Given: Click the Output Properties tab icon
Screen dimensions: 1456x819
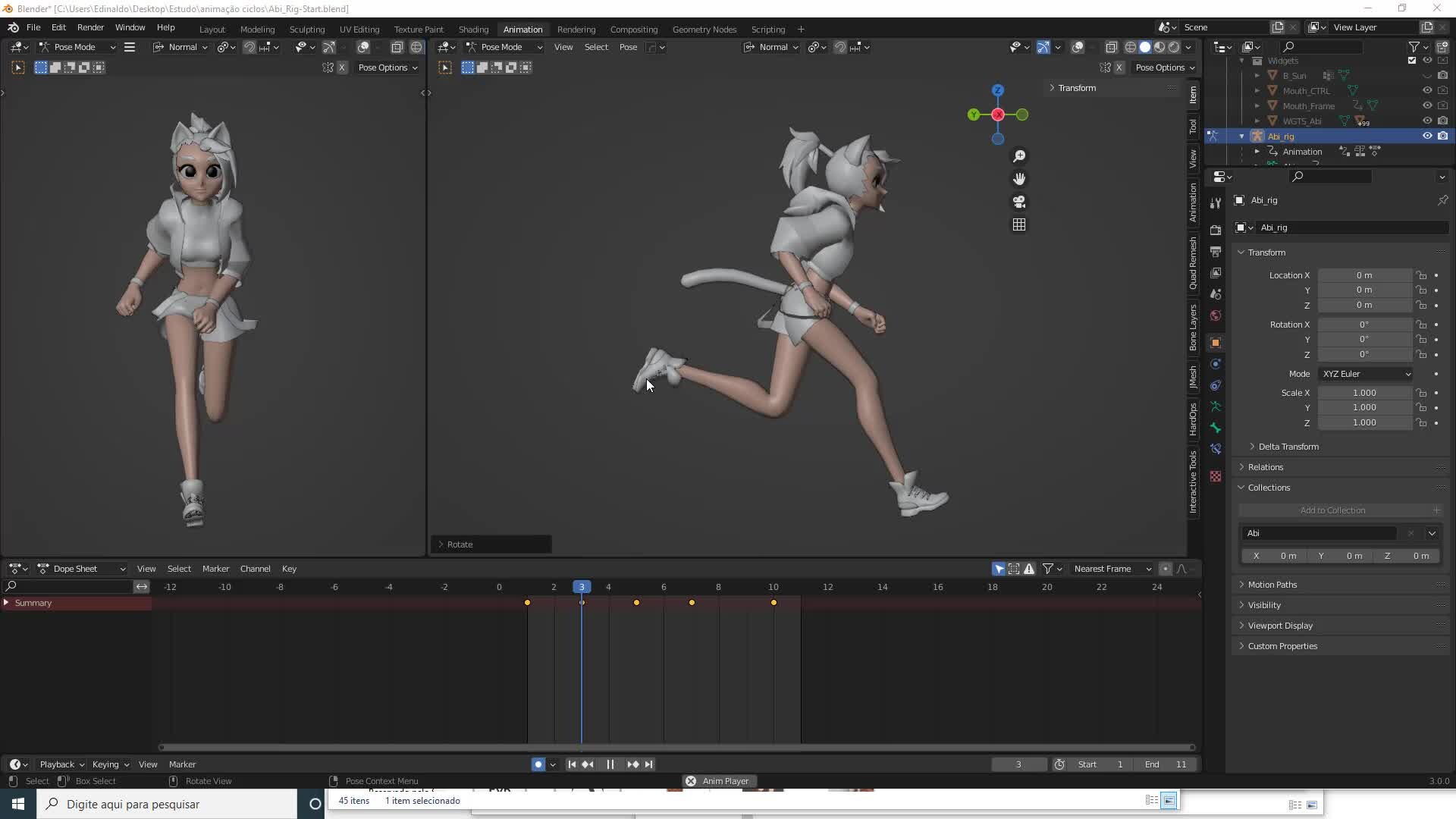Looking at the screenshot, I should [x=1216, y=250].
